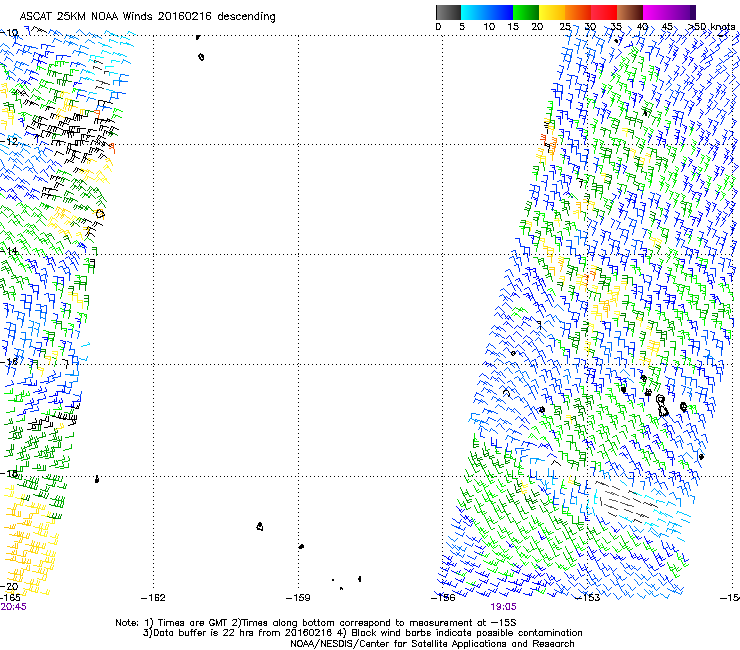Click the "-159" longitude label
The height and width of the screenshot is (650, 740).
pyautogui.click(x=298, y=598)
